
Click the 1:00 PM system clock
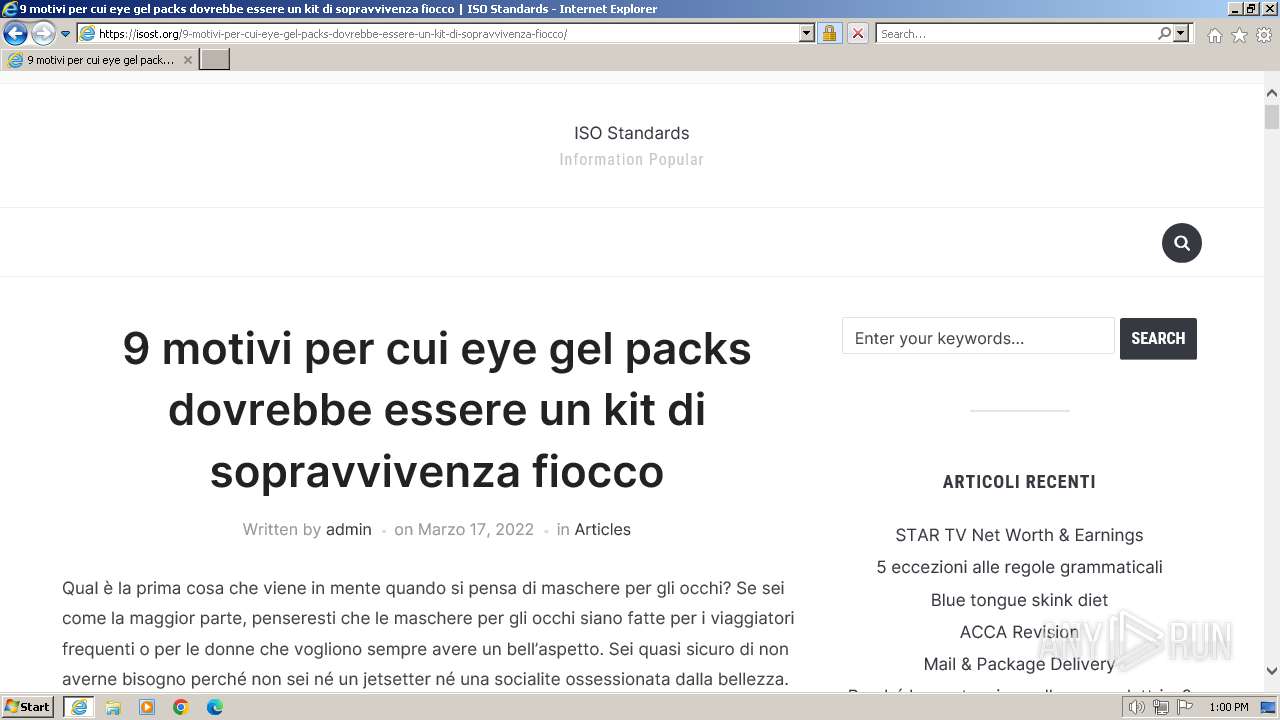click(x=1228, y=707)
